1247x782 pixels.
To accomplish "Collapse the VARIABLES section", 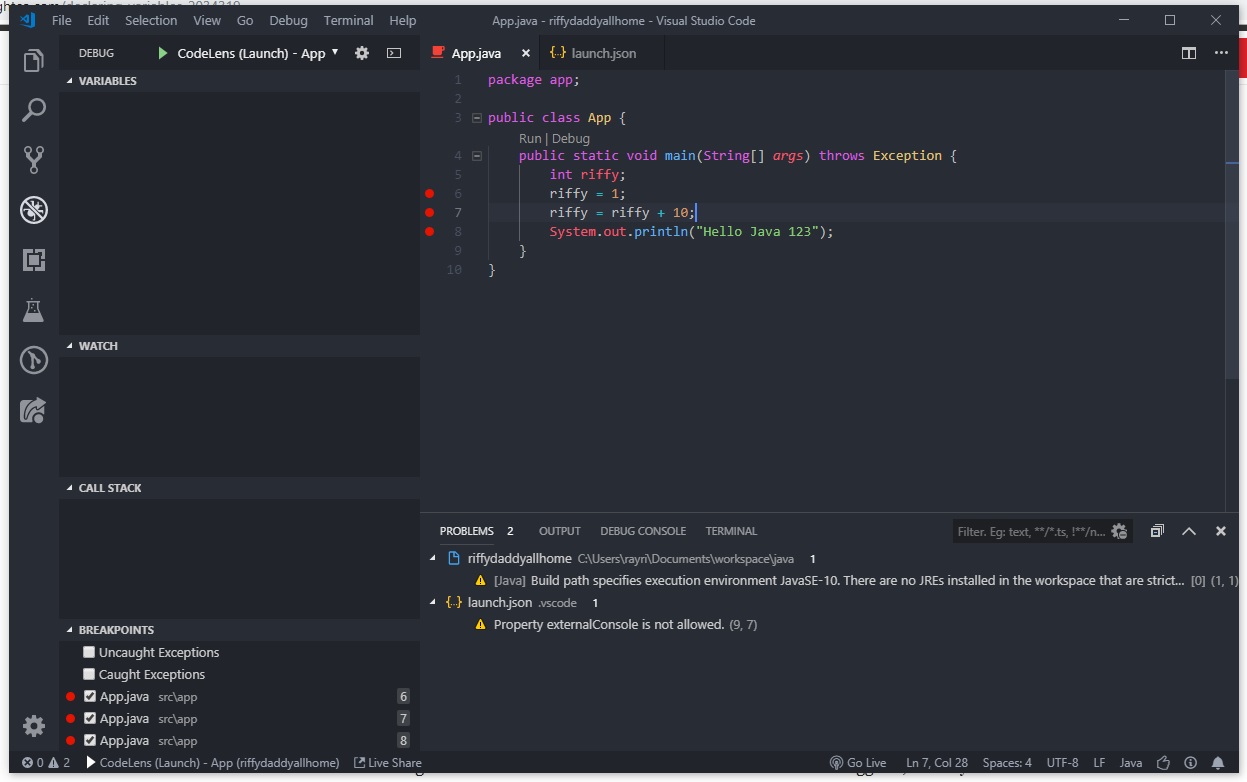I will (240, 81).
